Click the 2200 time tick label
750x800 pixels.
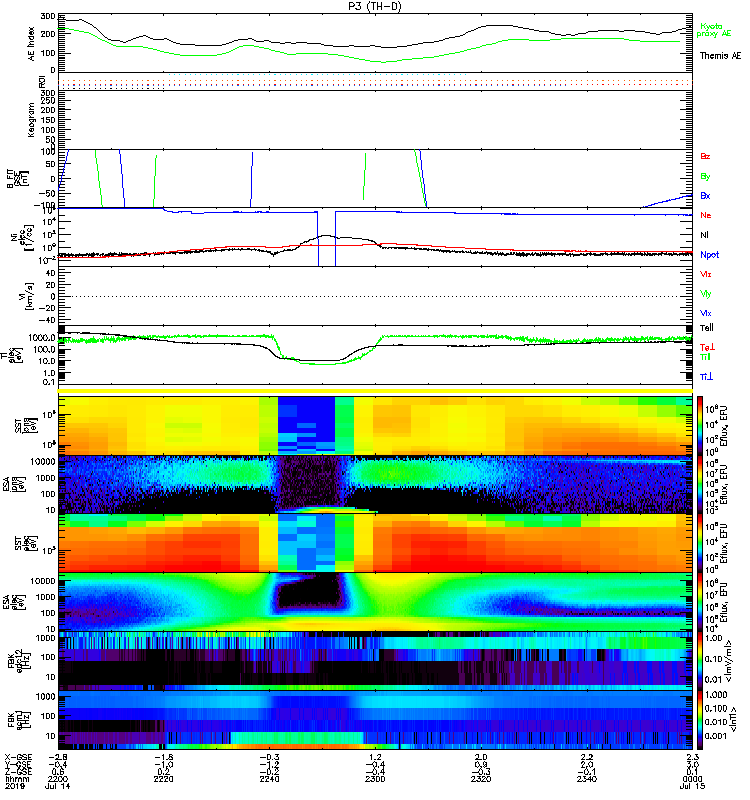(57, 779)
